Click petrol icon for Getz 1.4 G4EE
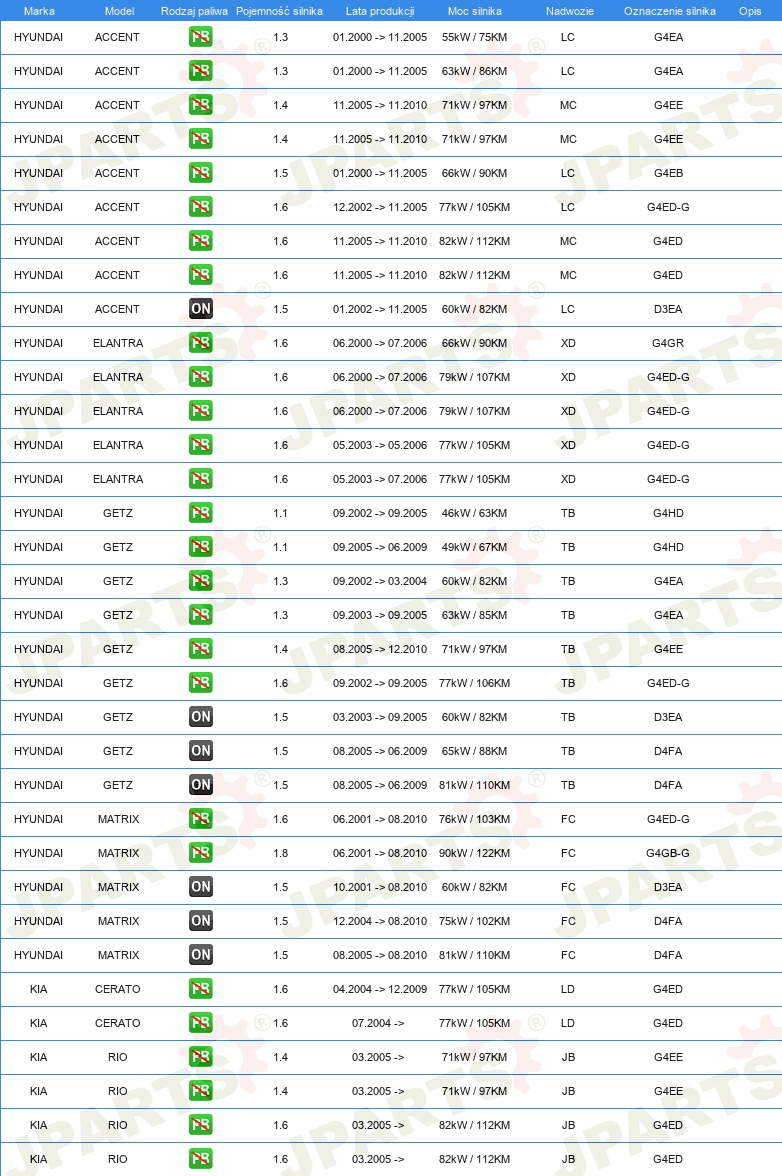Screen dimensions: 782x1176 click(x=200, y=649)
